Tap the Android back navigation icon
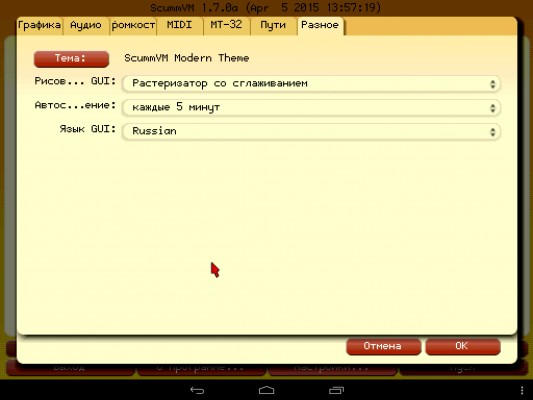Viewport: 533px width, 400px height. pos(197,390)
